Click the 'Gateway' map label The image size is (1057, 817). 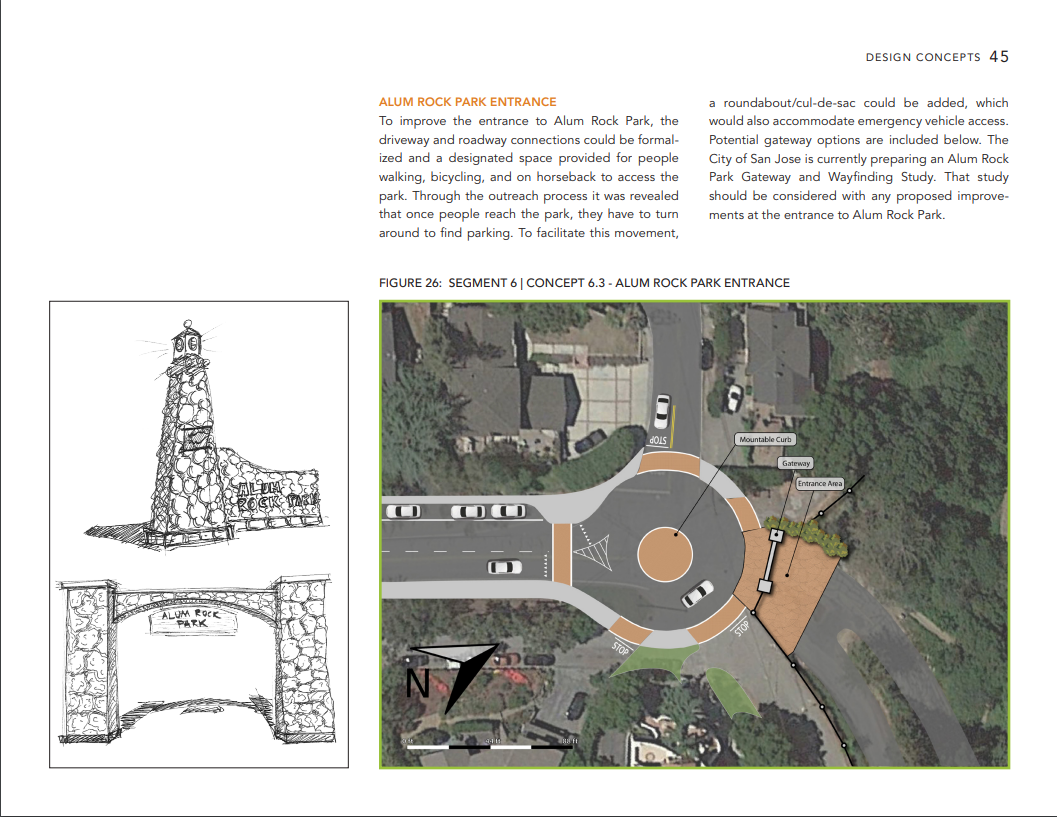click(795, 463)
